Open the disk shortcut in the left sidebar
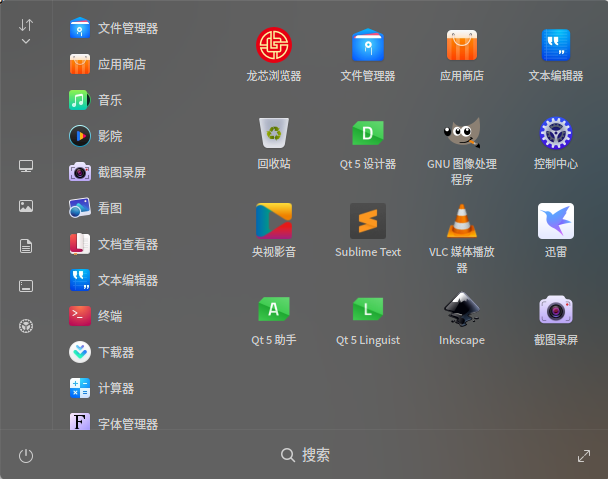 pyautogui.click(x=26, y=286)
